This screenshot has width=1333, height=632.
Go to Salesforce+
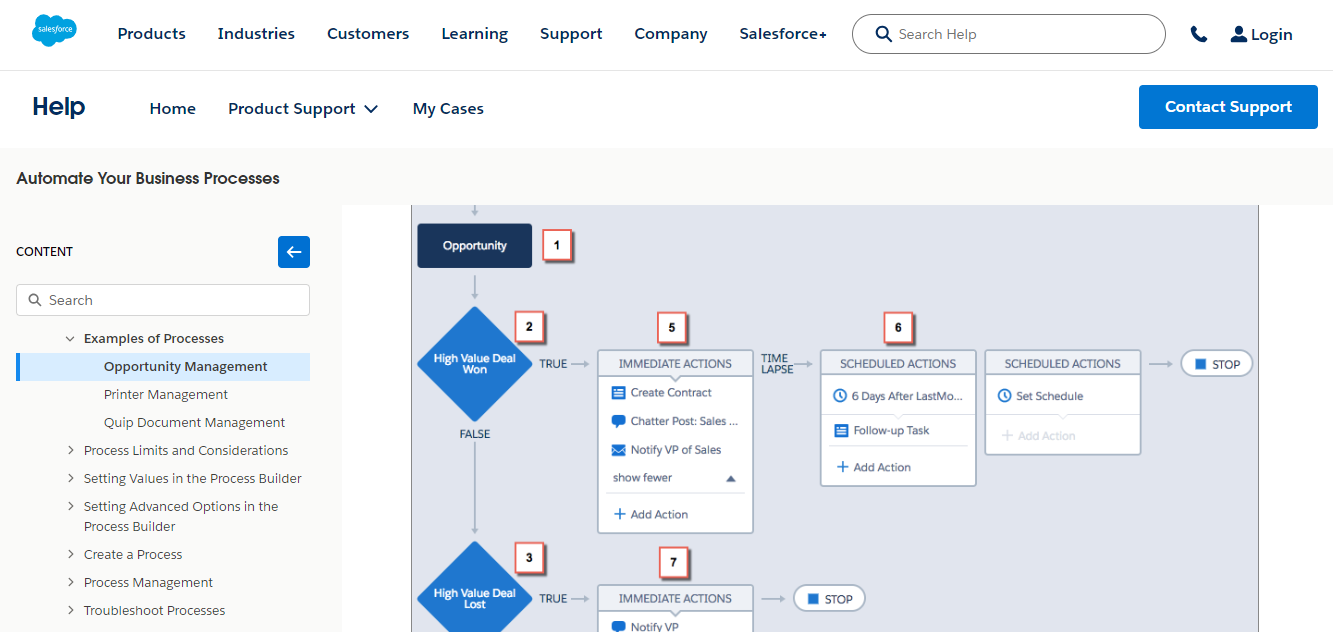coord(783,34)
